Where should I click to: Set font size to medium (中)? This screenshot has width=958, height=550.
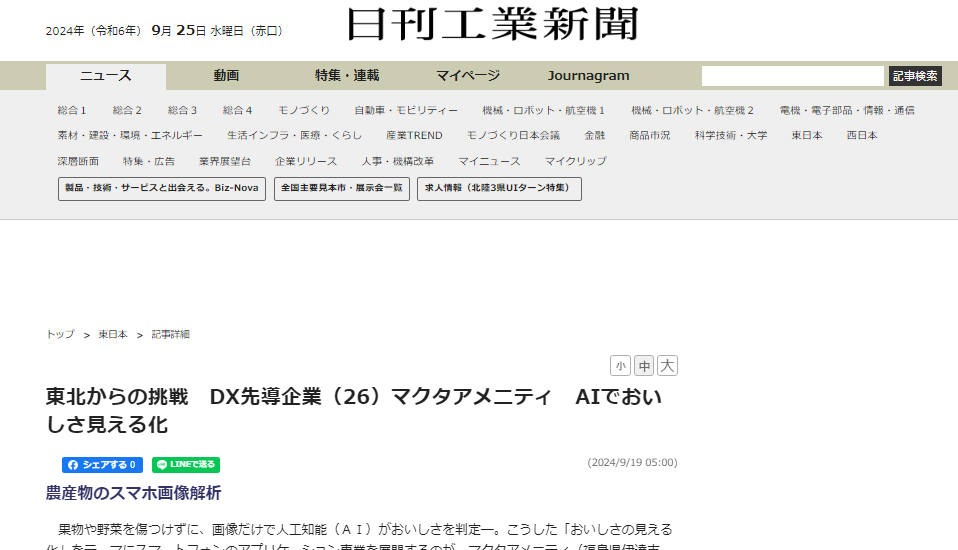[x=644, y=365]
